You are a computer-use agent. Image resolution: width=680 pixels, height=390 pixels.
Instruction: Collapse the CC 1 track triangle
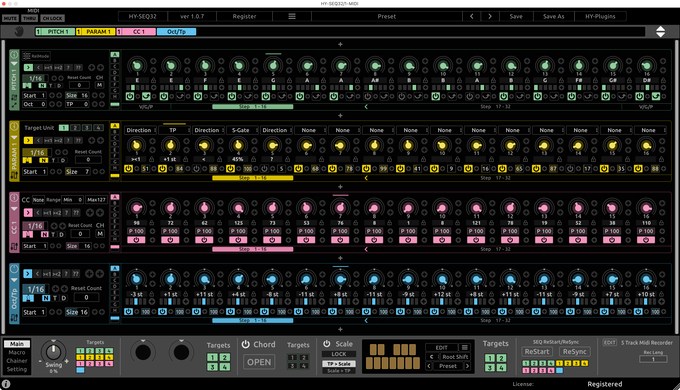[14, 209]
